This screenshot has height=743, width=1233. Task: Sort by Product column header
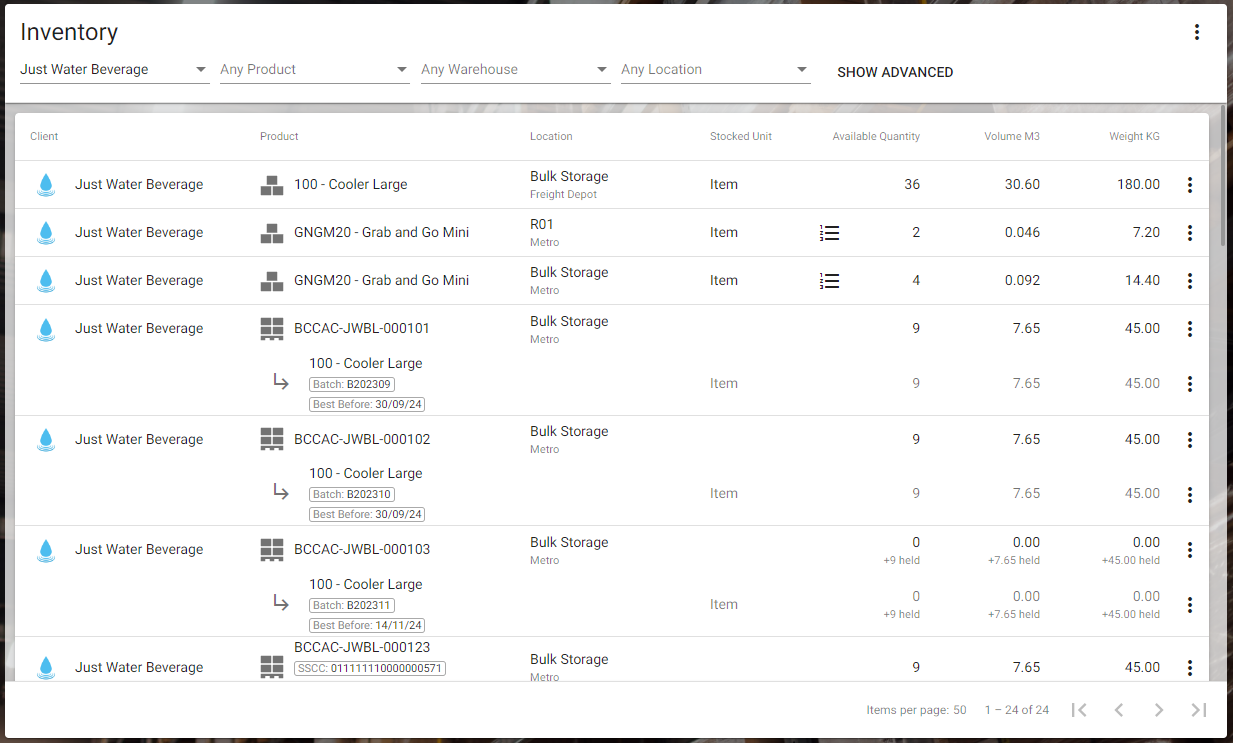(x=279, y=136)
